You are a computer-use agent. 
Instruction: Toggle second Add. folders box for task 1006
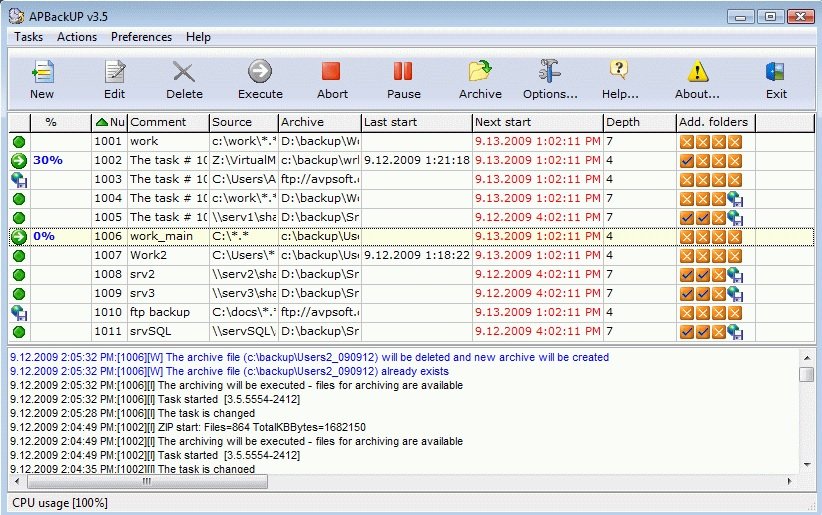point(703,237)
